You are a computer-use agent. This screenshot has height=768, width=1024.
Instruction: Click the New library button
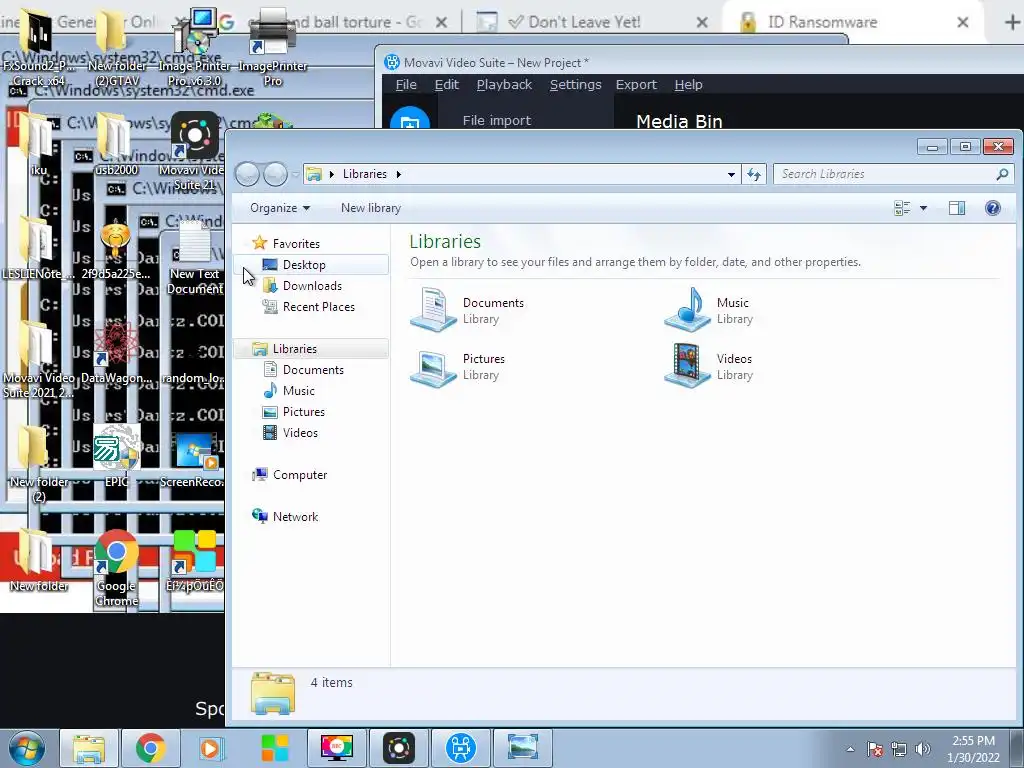pos(370,208)
